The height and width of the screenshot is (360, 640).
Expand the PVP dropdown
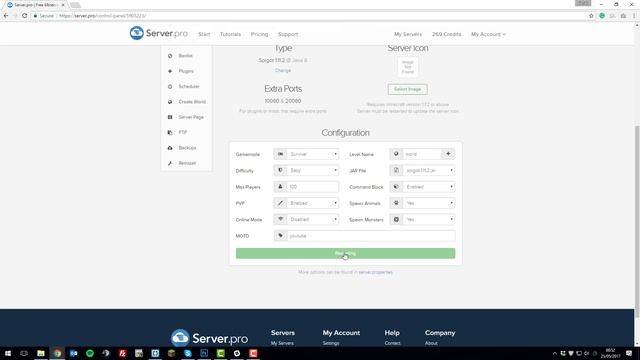313,203
